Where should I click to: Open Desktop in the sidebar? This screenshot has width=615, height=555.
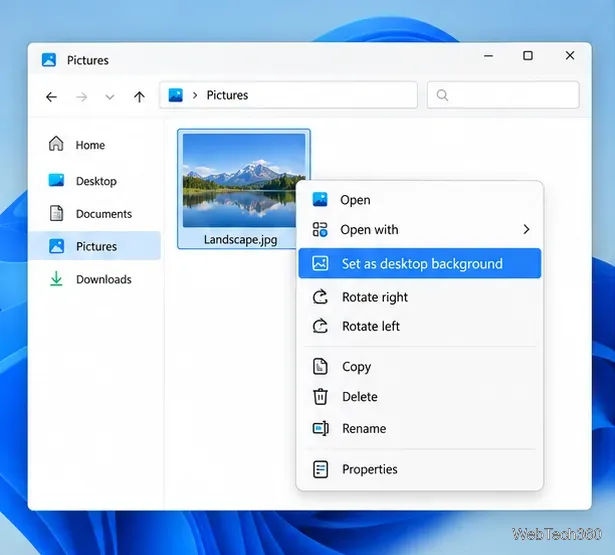(94, 181)
